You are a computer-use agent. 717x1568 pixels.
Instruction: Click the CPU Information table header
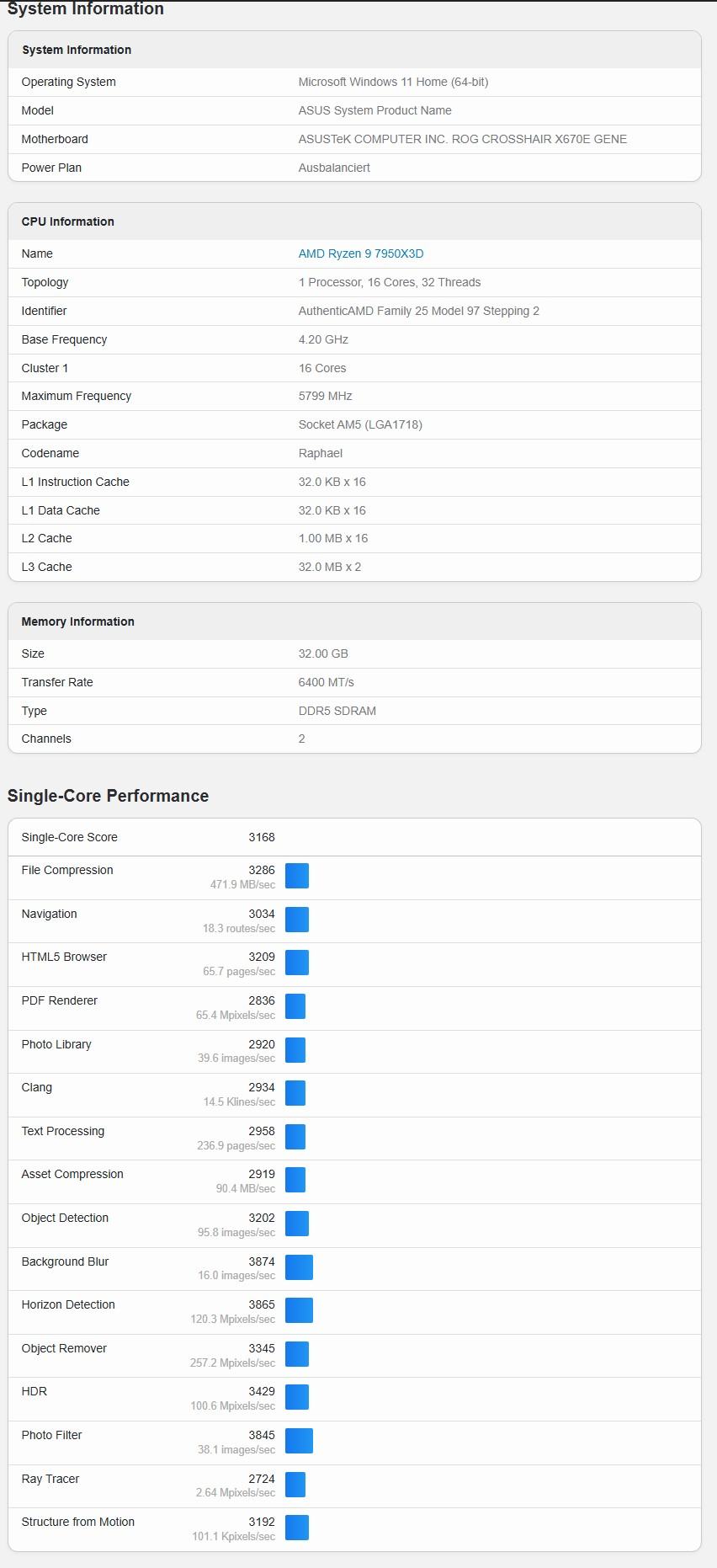click(68, 221)
